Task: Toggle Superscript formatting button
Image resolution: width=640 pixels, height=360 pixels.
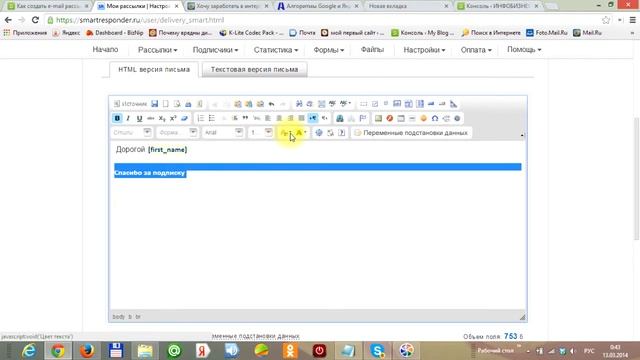Action: 173,118
